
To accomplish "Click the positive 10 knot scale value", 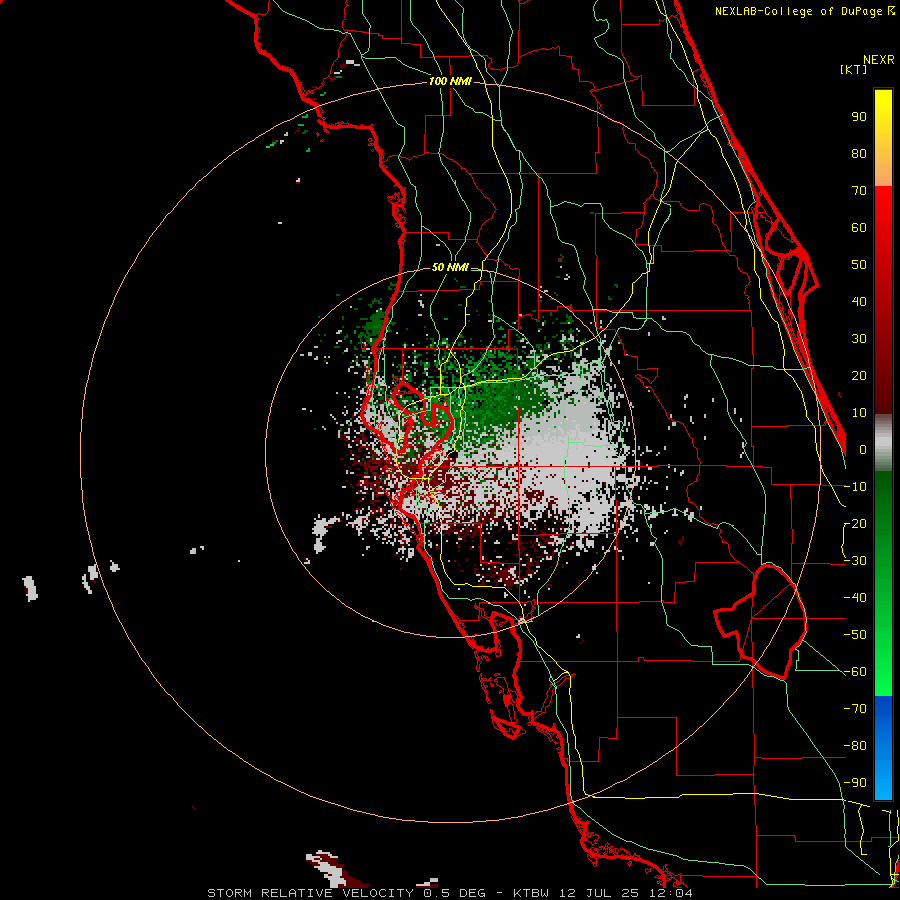I will coord(859,413).
